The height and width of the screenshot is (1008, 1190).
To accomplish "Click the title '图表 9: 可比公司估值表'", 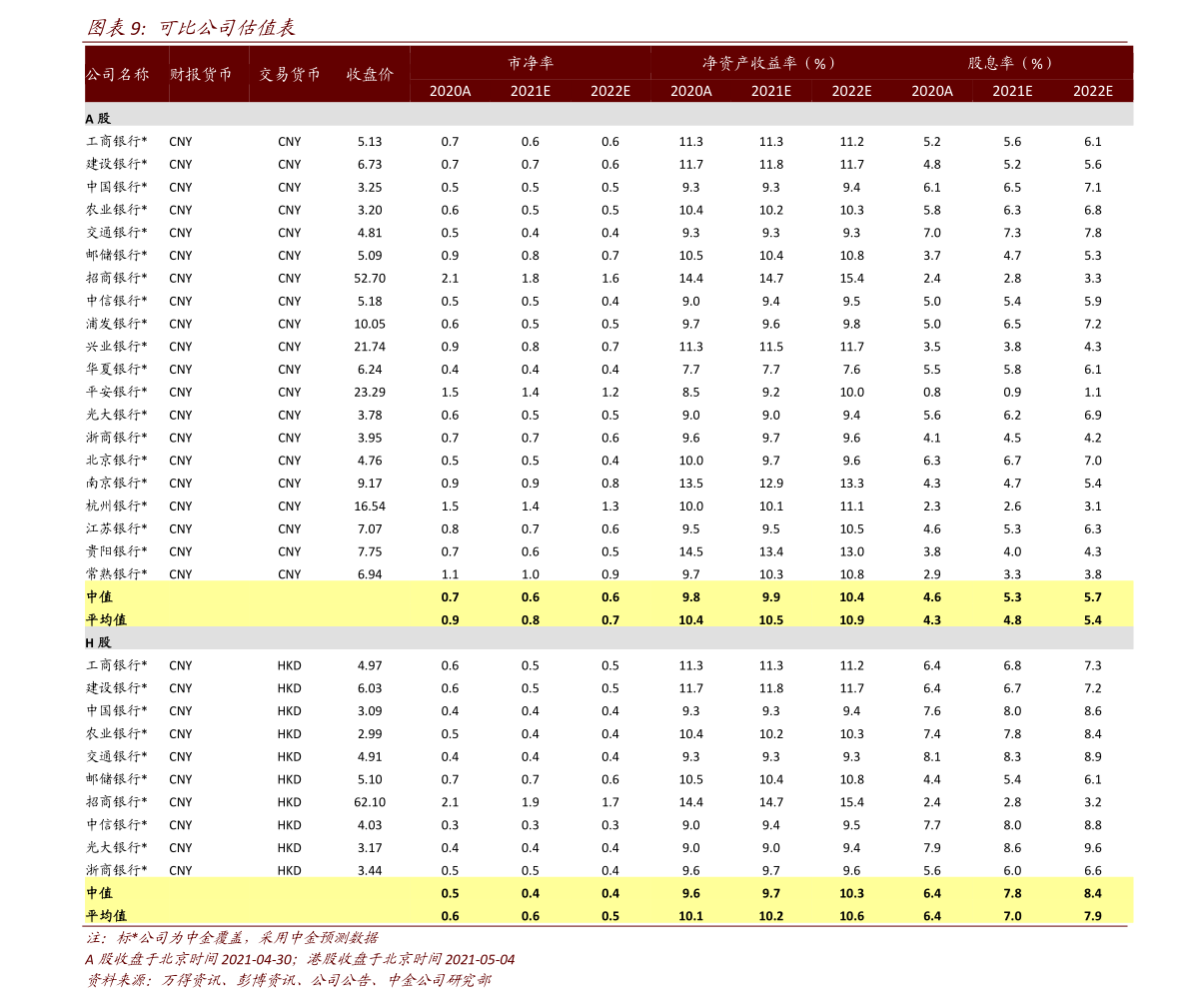I will (191, 28).
